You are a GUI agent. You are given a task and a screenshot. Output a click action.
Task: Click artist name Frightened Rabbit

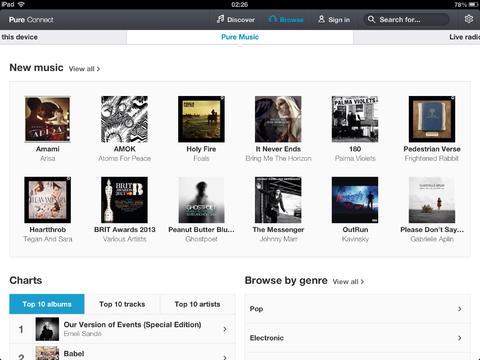432,158
